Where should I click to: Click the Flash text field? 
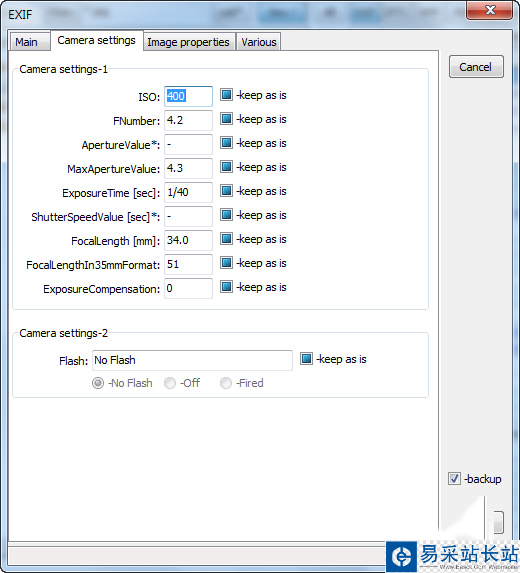[192, 360]
